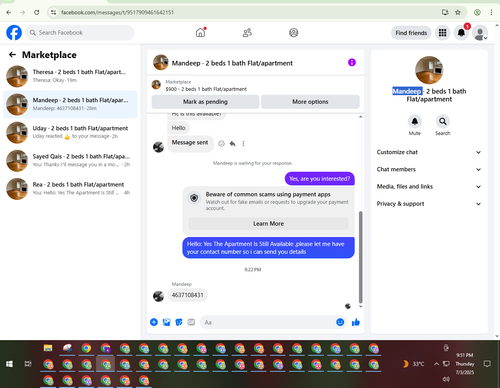Open Sayed Qais conversation in list
The width and height of the screenshot is (500, 388).
[x=70, y=161]
